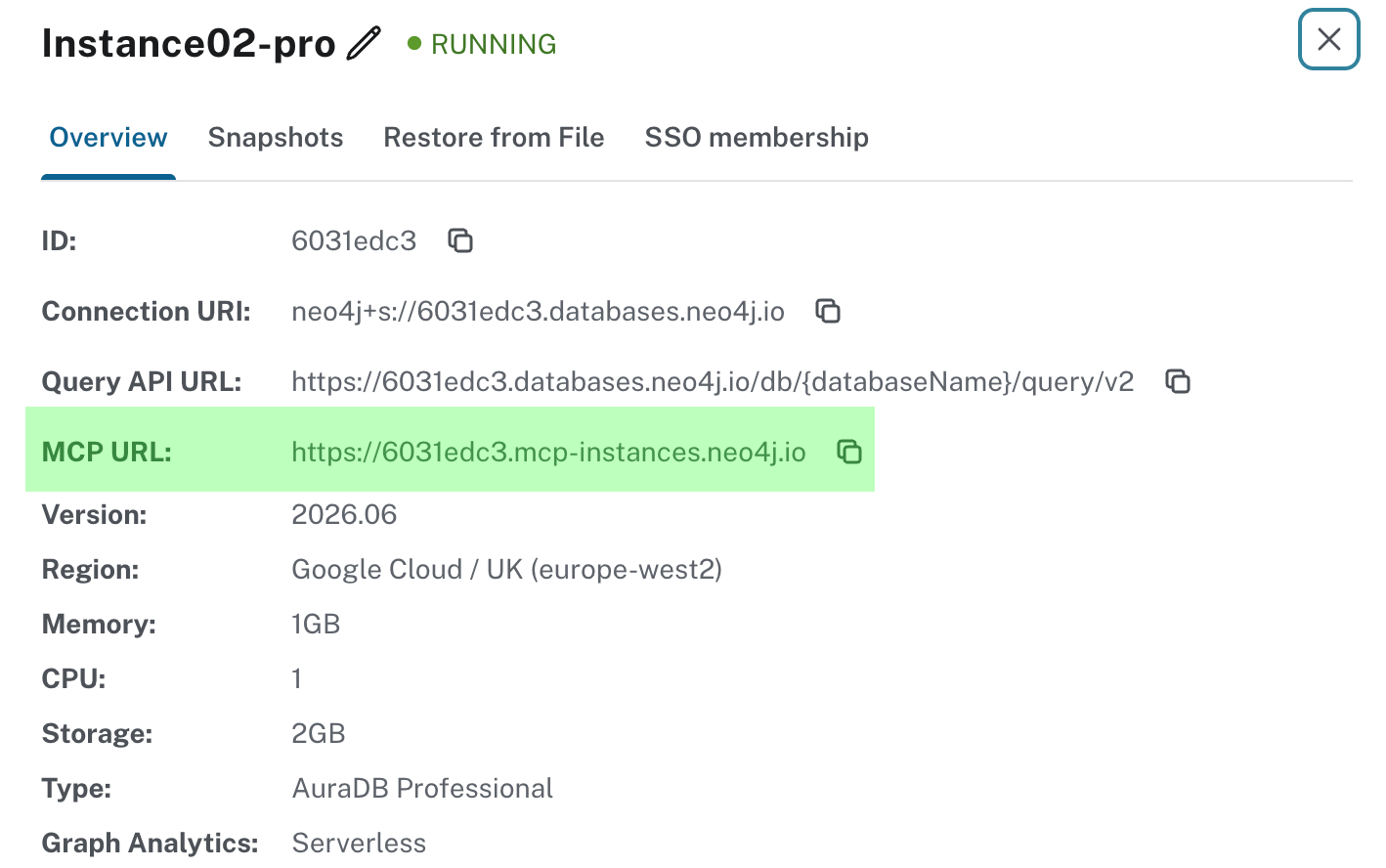Screen dimensions: 1386x868
Task: Select the ID value 6031edc3
Action: click(354, 240)
